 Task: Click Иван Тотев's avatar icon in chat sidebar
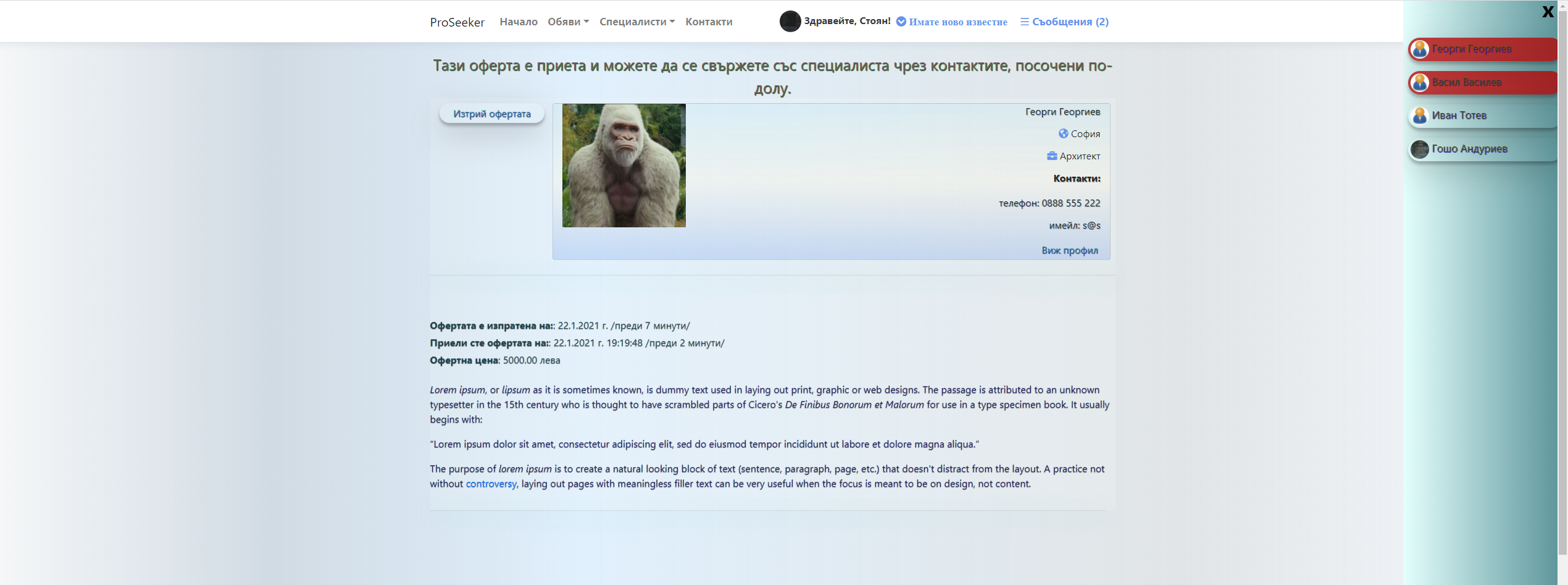click(1420, 116)
